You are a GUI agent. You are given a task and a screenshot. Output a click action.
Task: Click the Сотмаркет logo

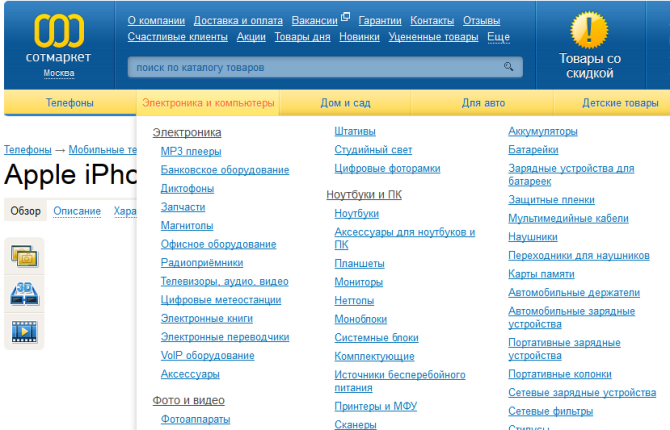(x=59, y=38)
